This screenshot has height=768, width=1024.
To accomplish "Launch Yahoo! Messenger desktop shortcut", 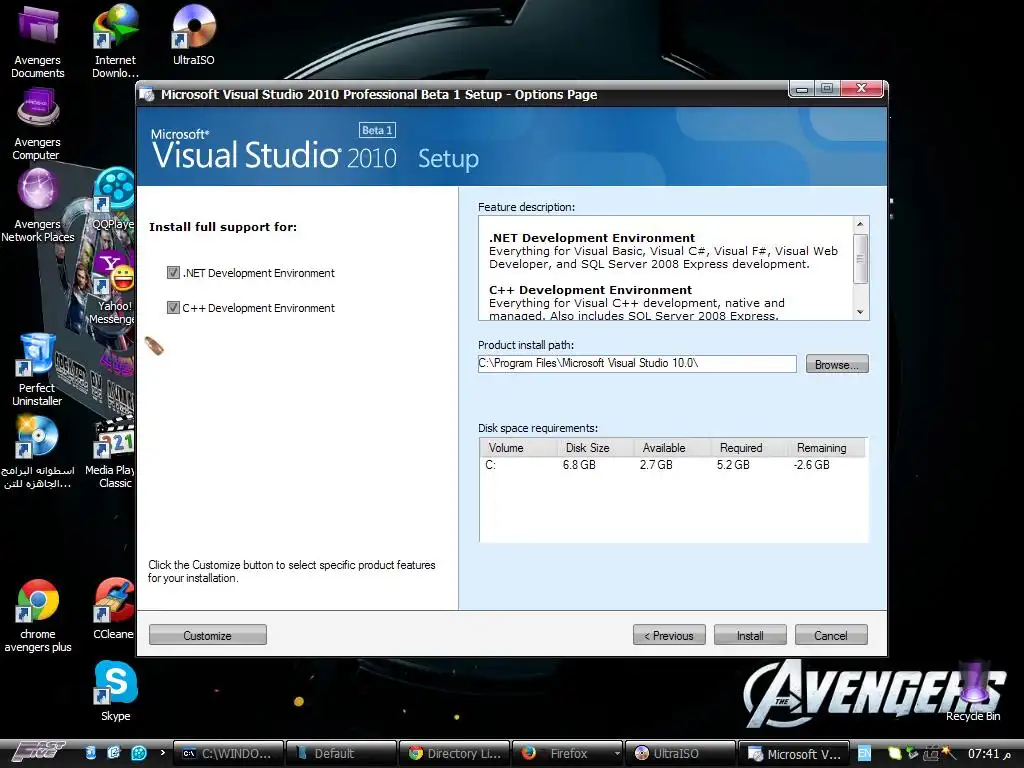I will [114, 287].
